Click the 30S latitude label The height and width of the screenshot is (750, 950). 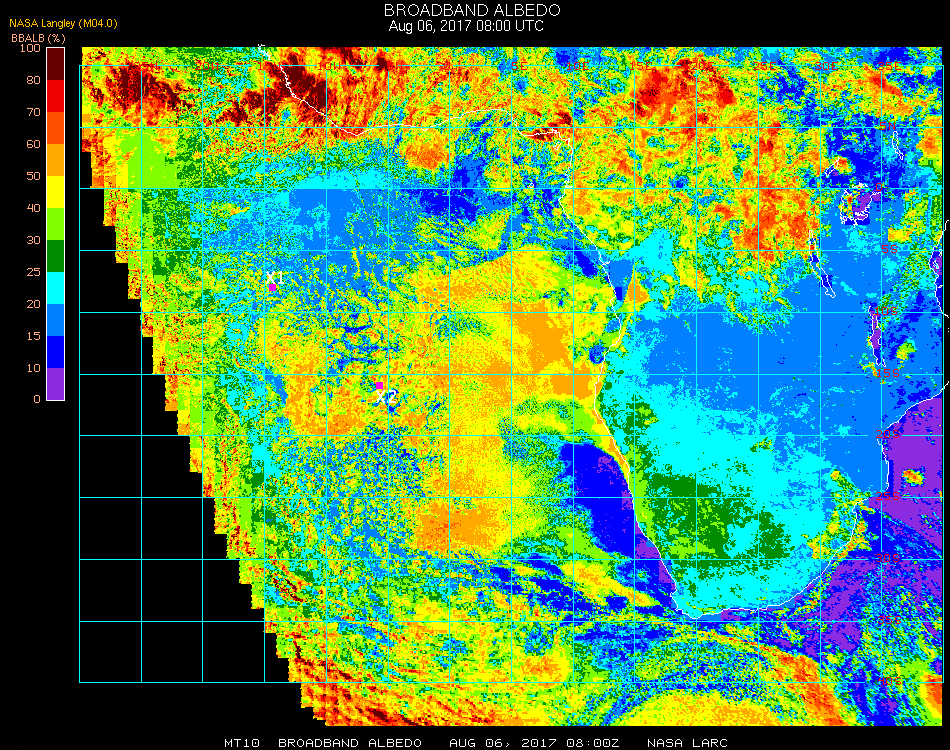tap(888, 558)
